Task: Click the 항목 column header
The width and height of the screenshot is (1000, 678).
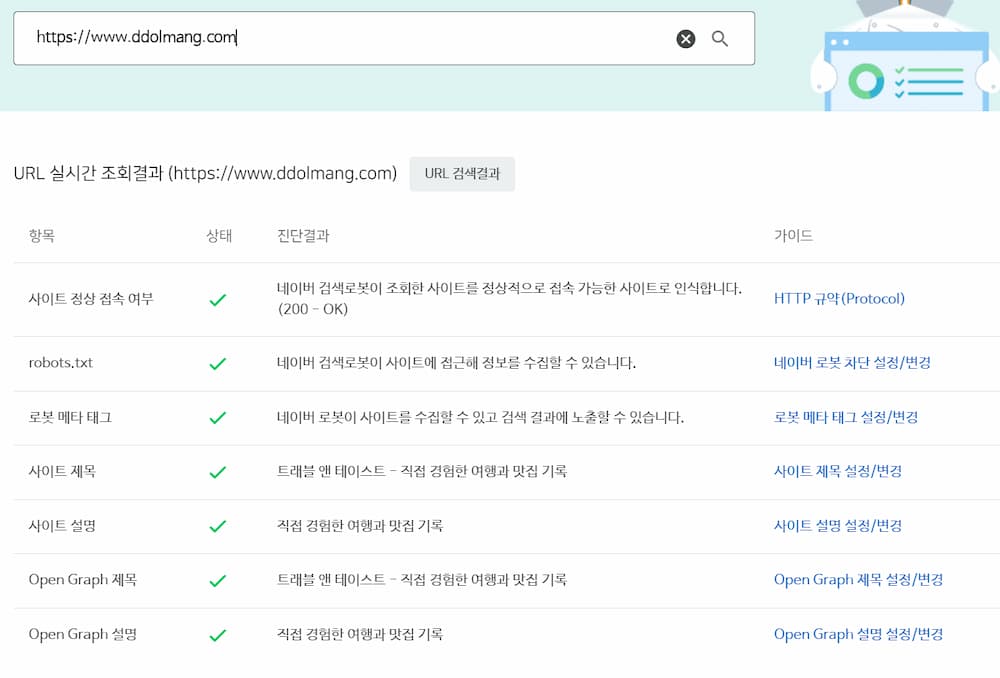Action: [x=41, y=236]
